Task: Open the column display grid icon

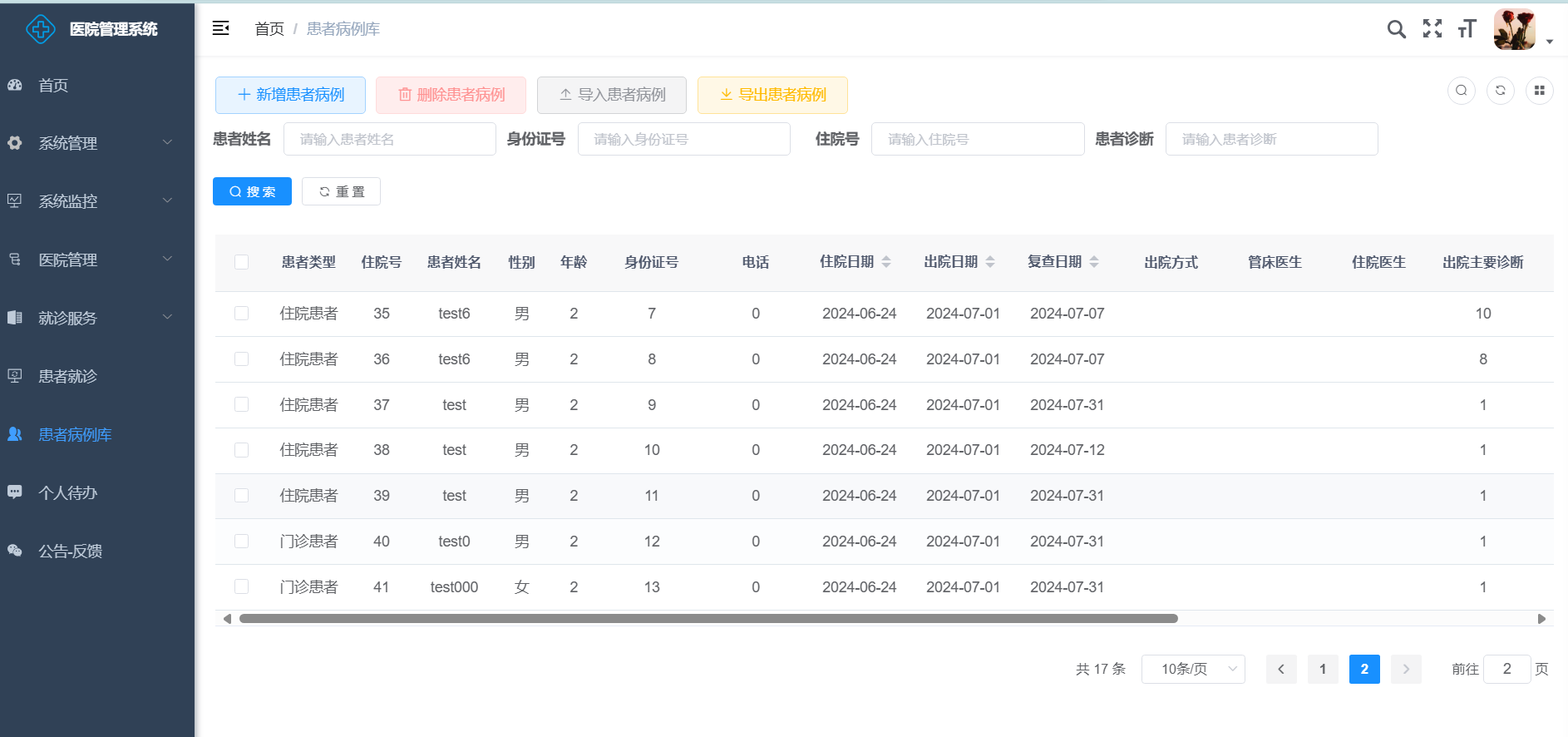Action: pos(1539,90)
